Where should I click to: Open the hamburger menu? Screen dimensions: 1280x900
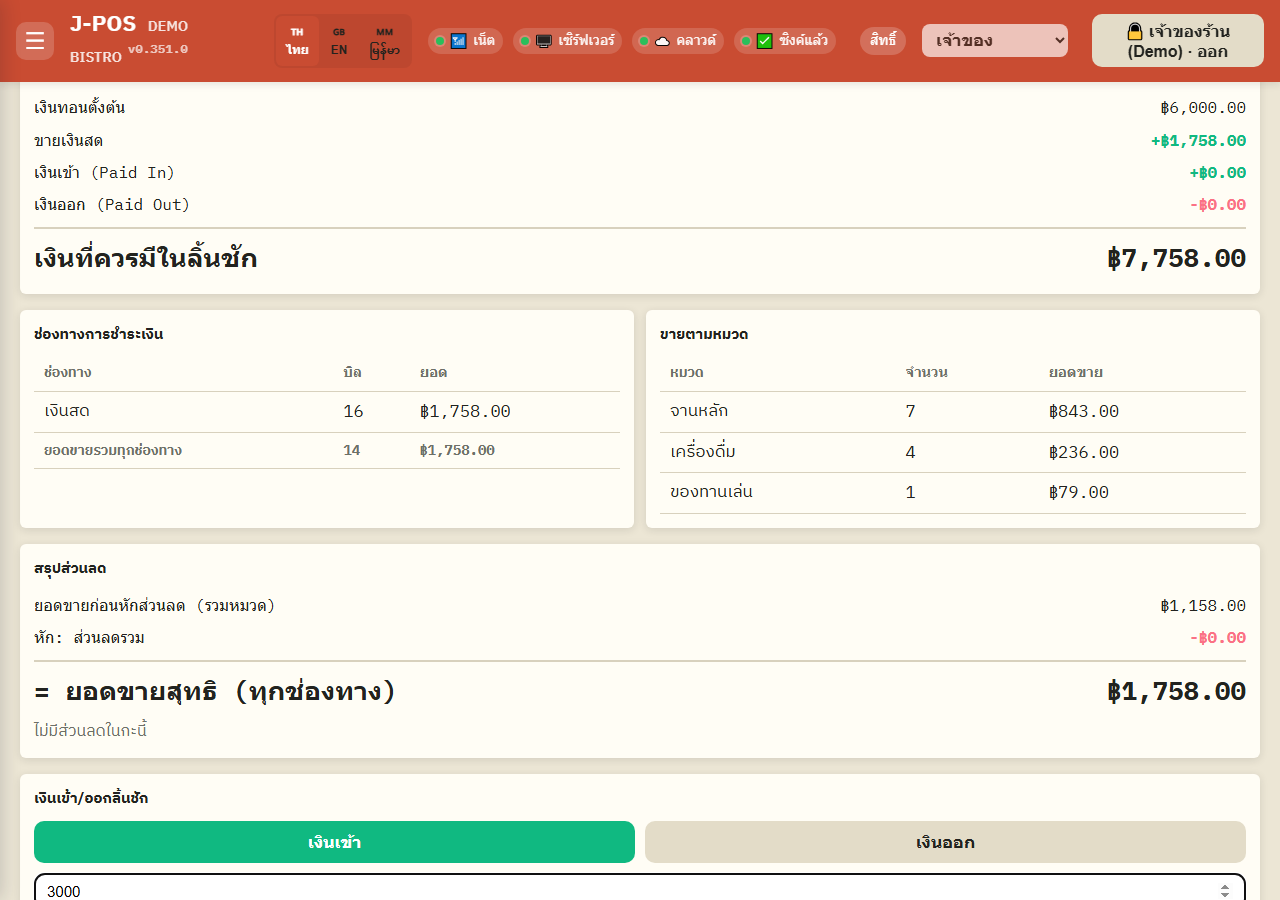click(x=35, y=41)
